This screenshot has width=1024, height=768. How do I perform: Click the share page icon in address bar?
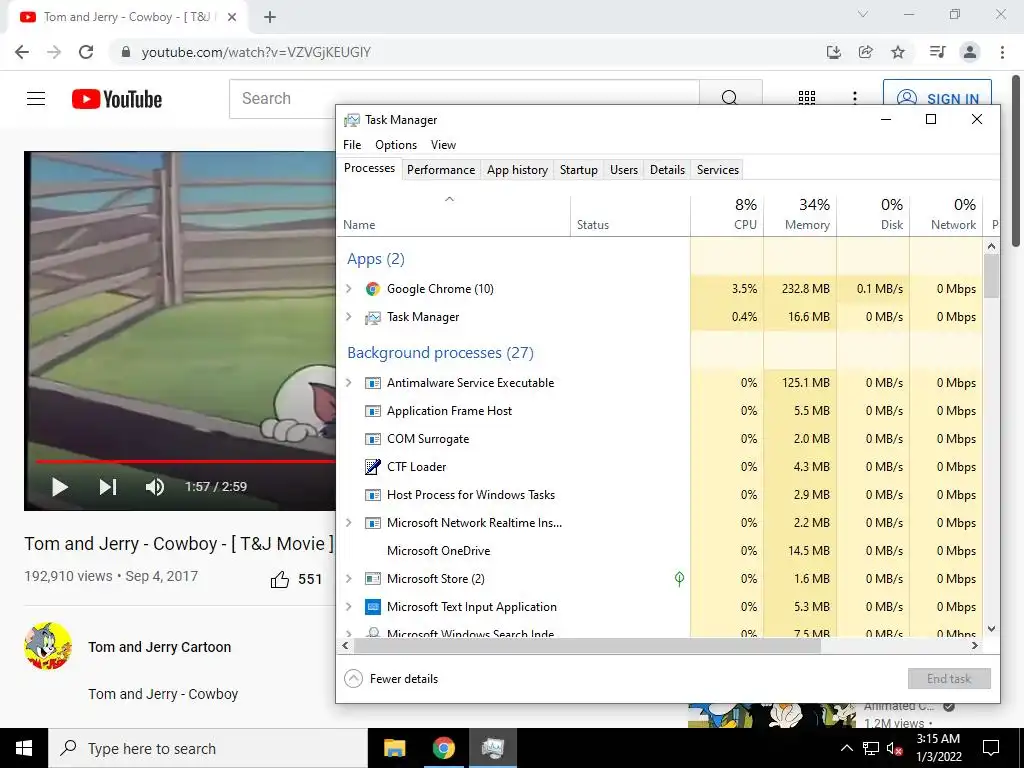[866, 52]
